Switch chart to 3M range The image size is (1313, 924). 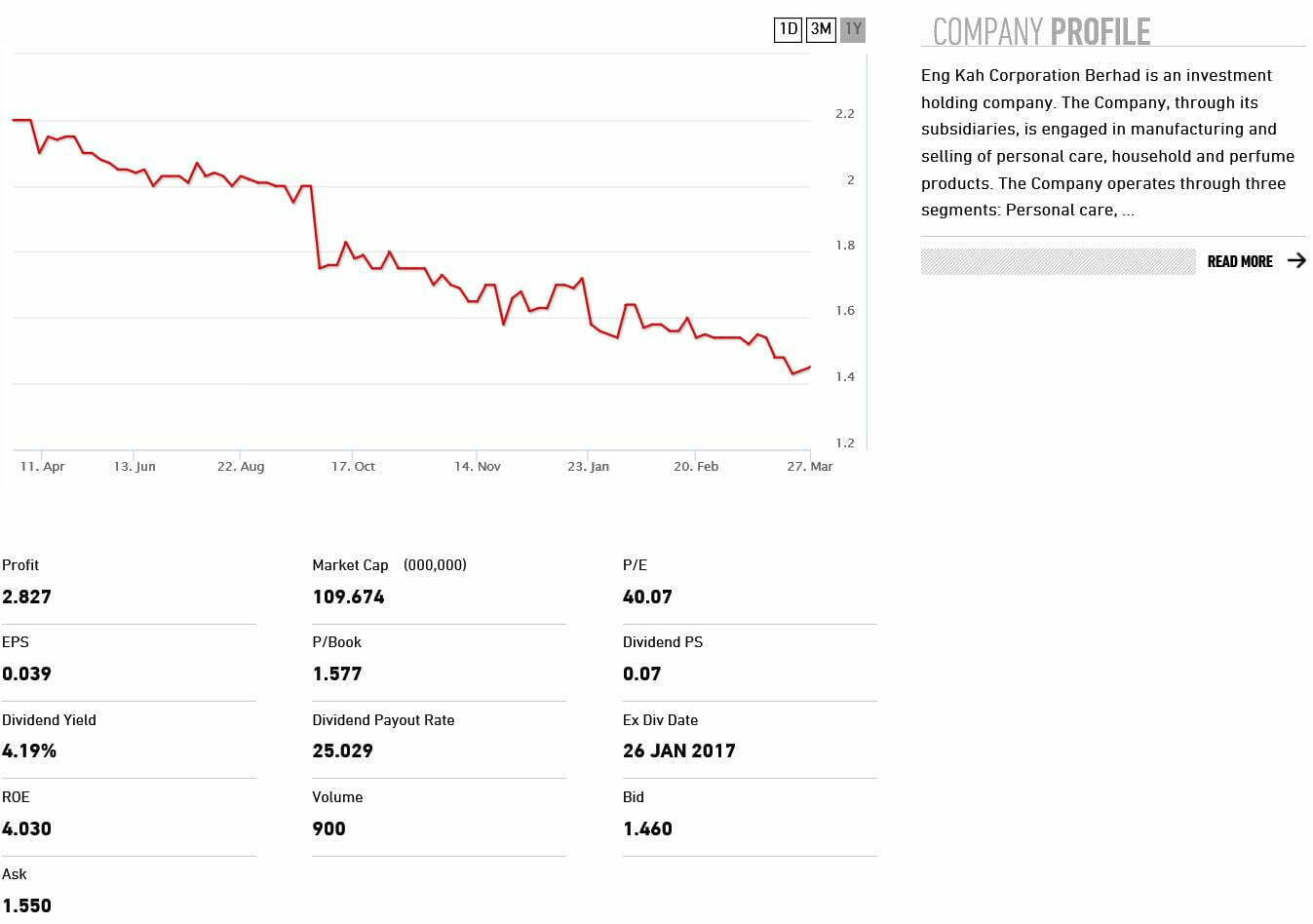pyautogui.click(x=821, y=29)
